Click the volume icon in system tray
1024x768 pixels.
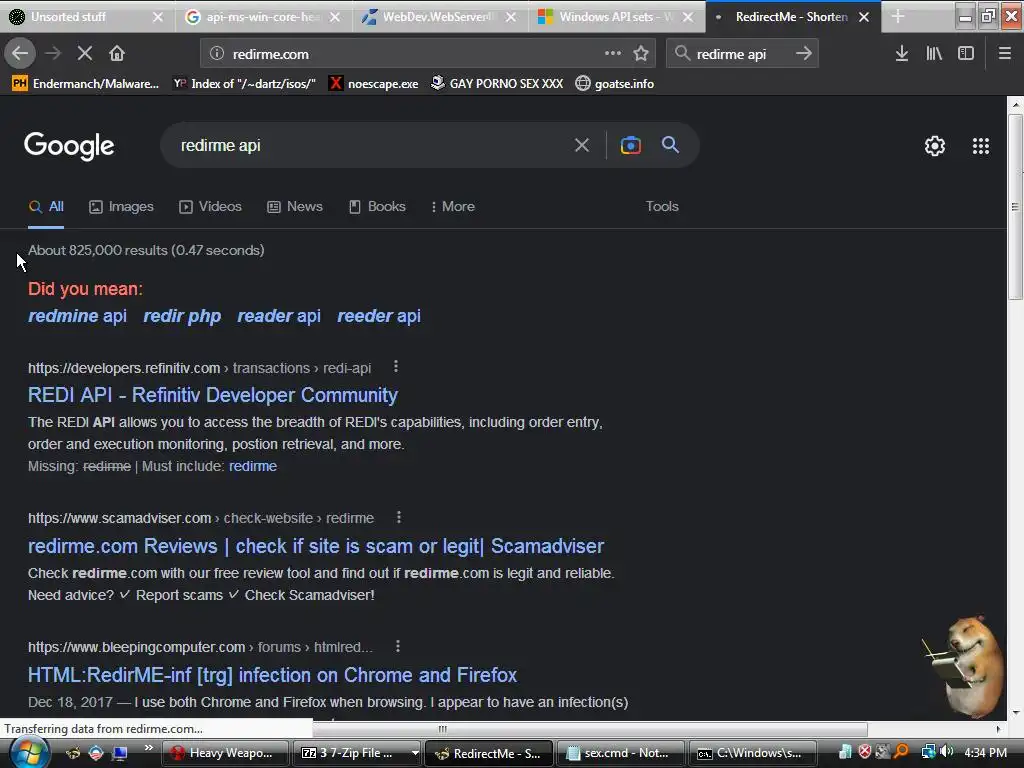[946, 752]
